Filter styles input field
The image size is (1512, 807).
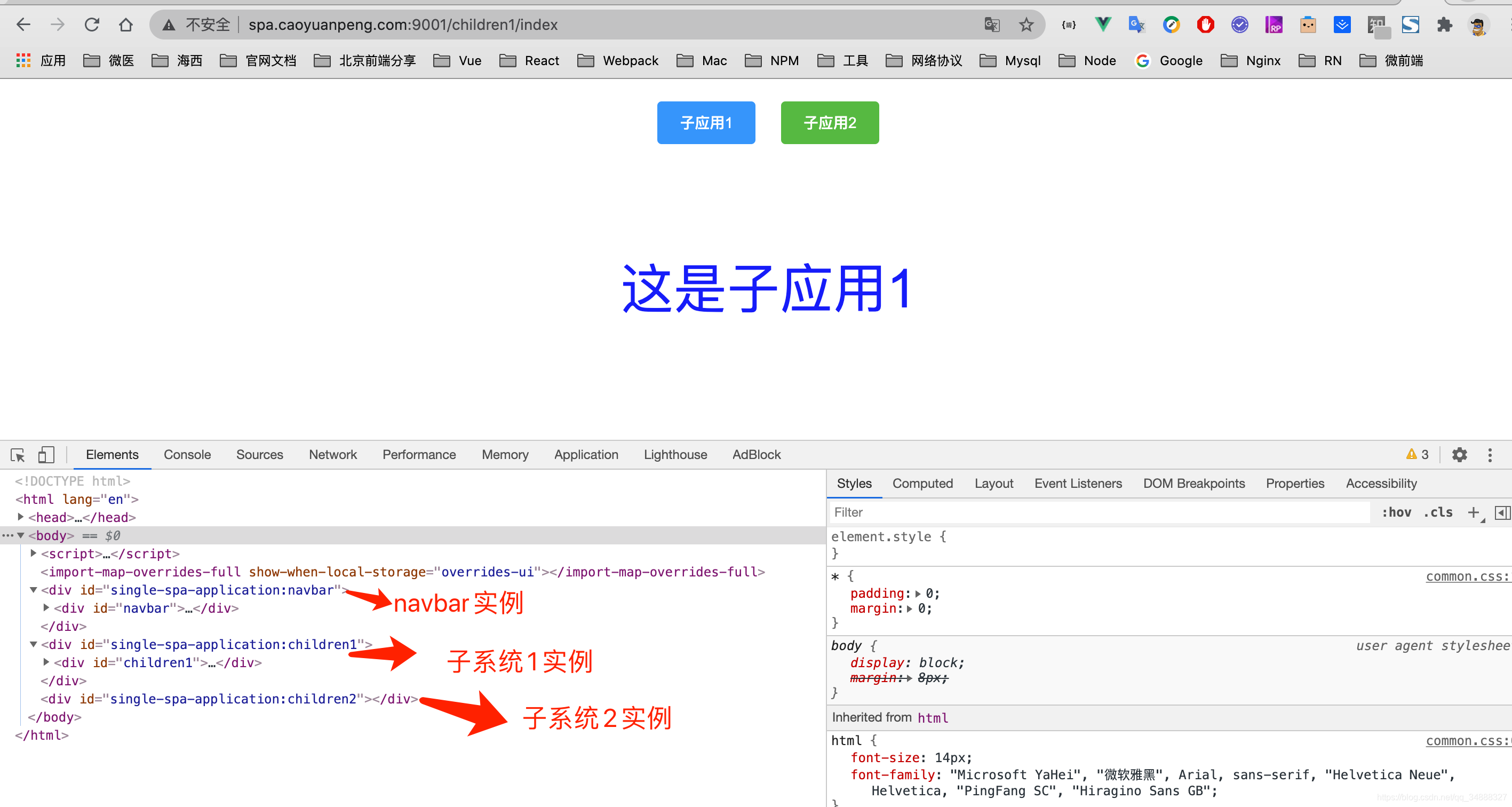coord(1000,512)
